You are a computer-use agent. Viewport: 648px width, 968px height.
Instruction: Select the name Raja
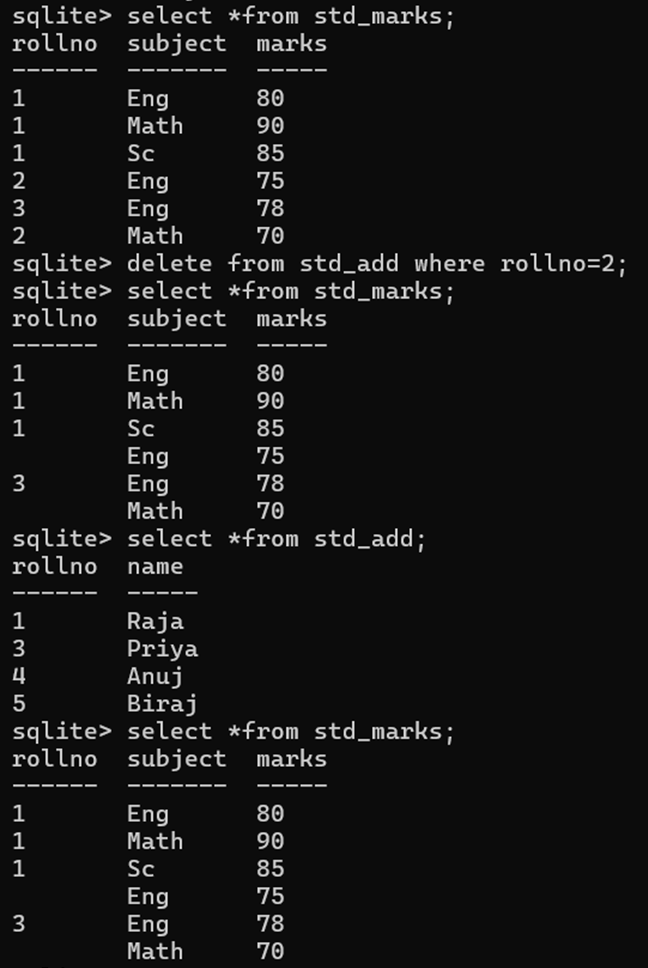(x=155, y=621)
